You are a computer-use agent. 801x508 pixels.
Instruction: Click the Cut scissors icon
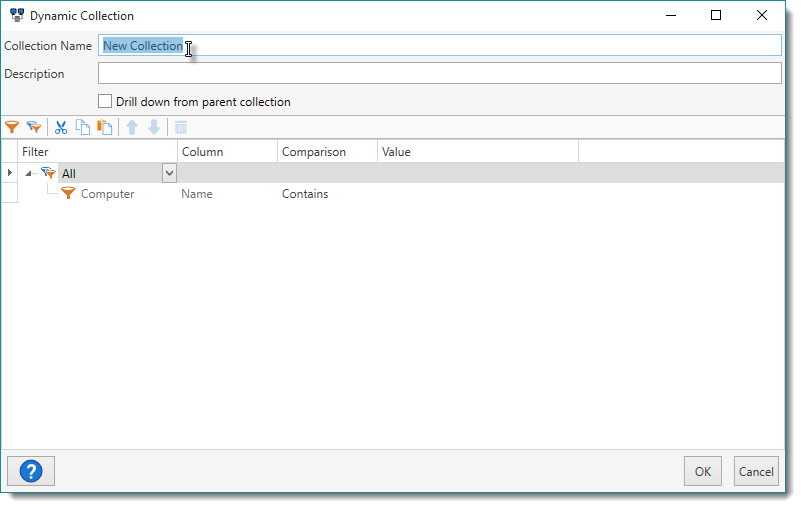point(61,127)
